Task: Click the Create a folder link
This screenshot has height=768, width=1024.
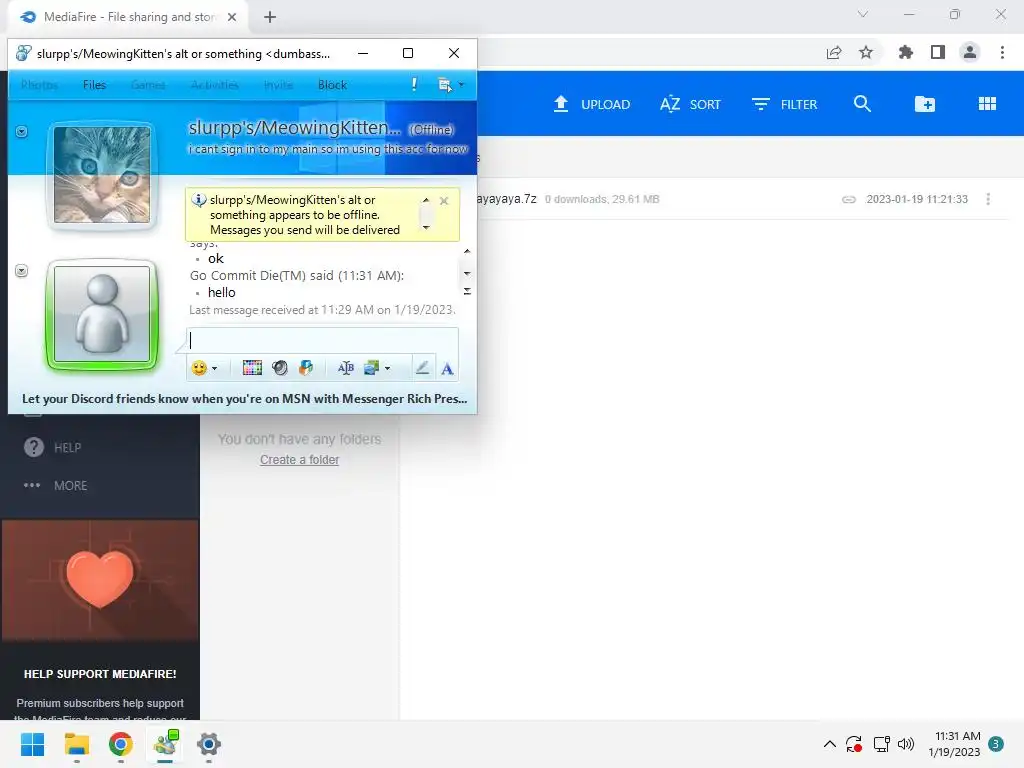Action: pos(300,460)
